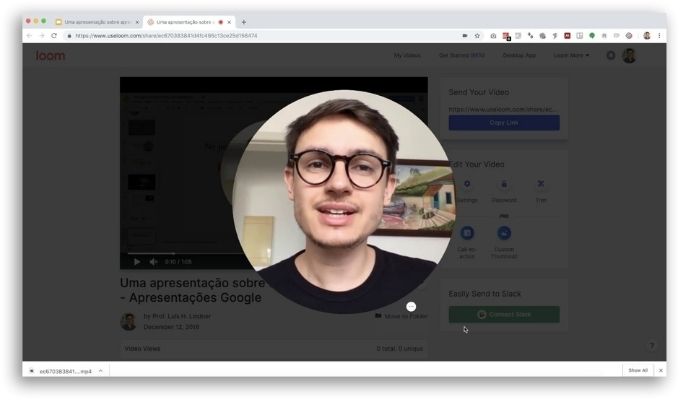Go back in the browser
700x400 pixels.
(x=29, y=36)
